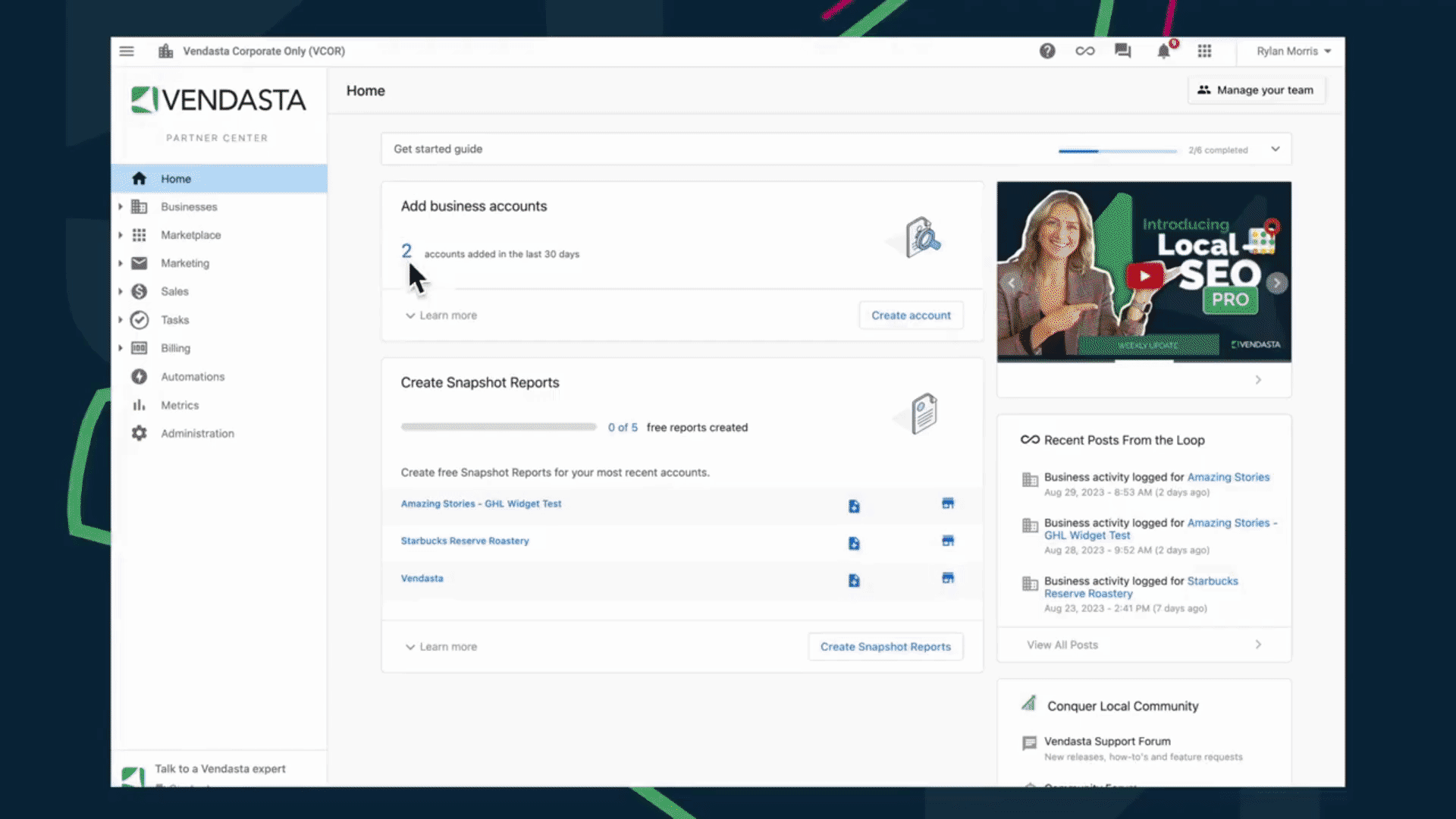Viewport: 1456px width, 819px height.
Task: Expand Learn more under Add business accounts
Action: (440, 315)
